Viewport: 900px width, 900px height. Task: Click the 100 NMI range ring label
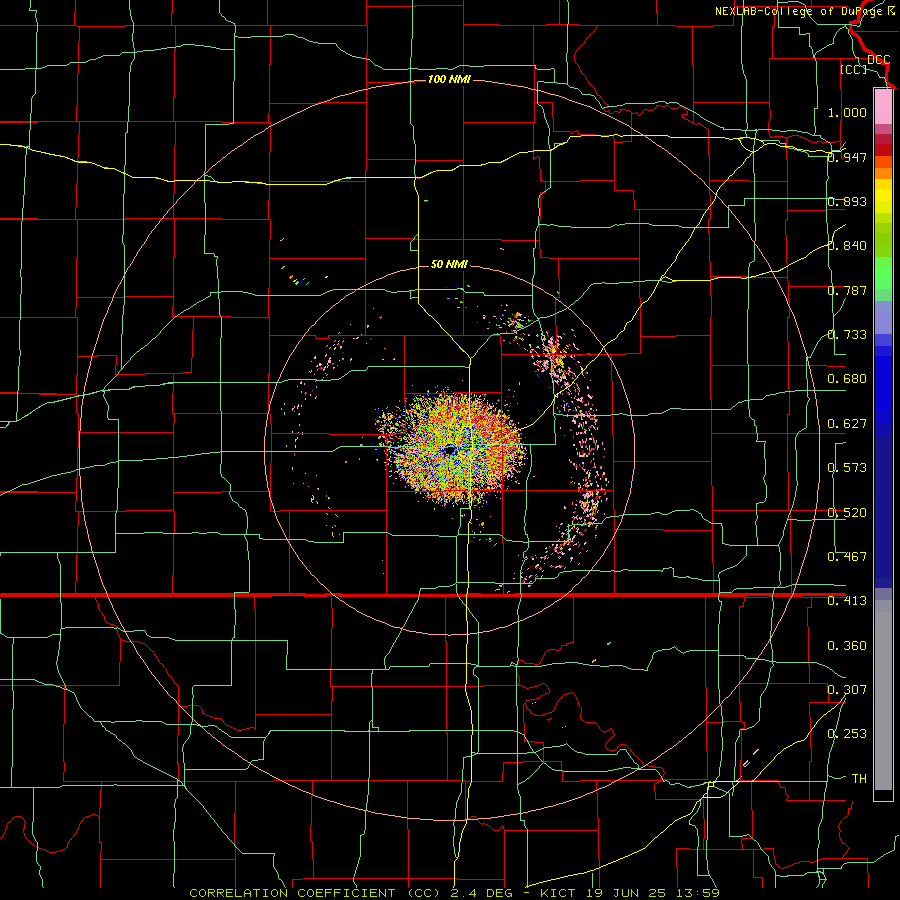click(x=449, y=79)
